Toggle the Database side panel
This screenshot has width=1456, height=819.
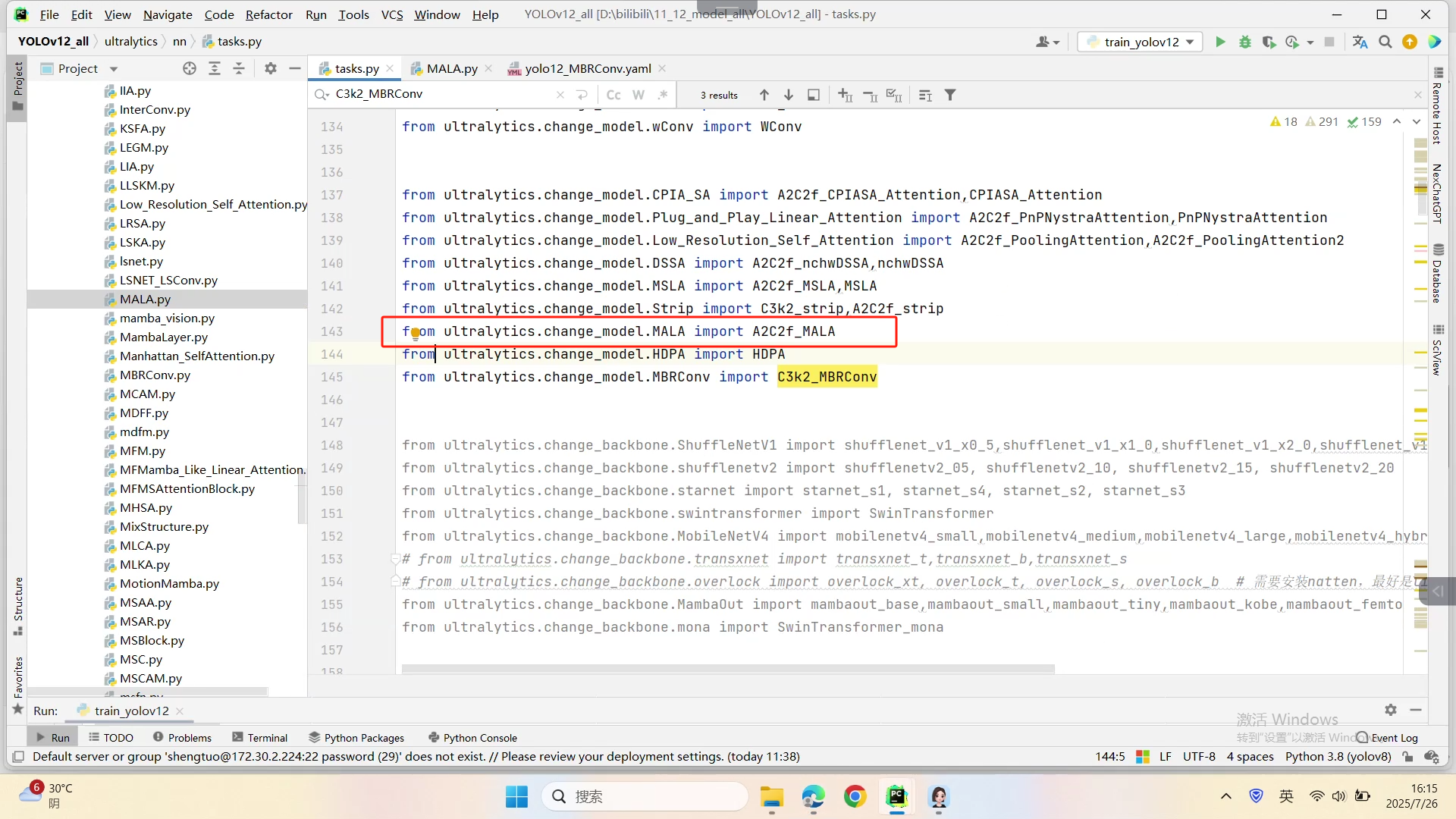(1438, 274)
